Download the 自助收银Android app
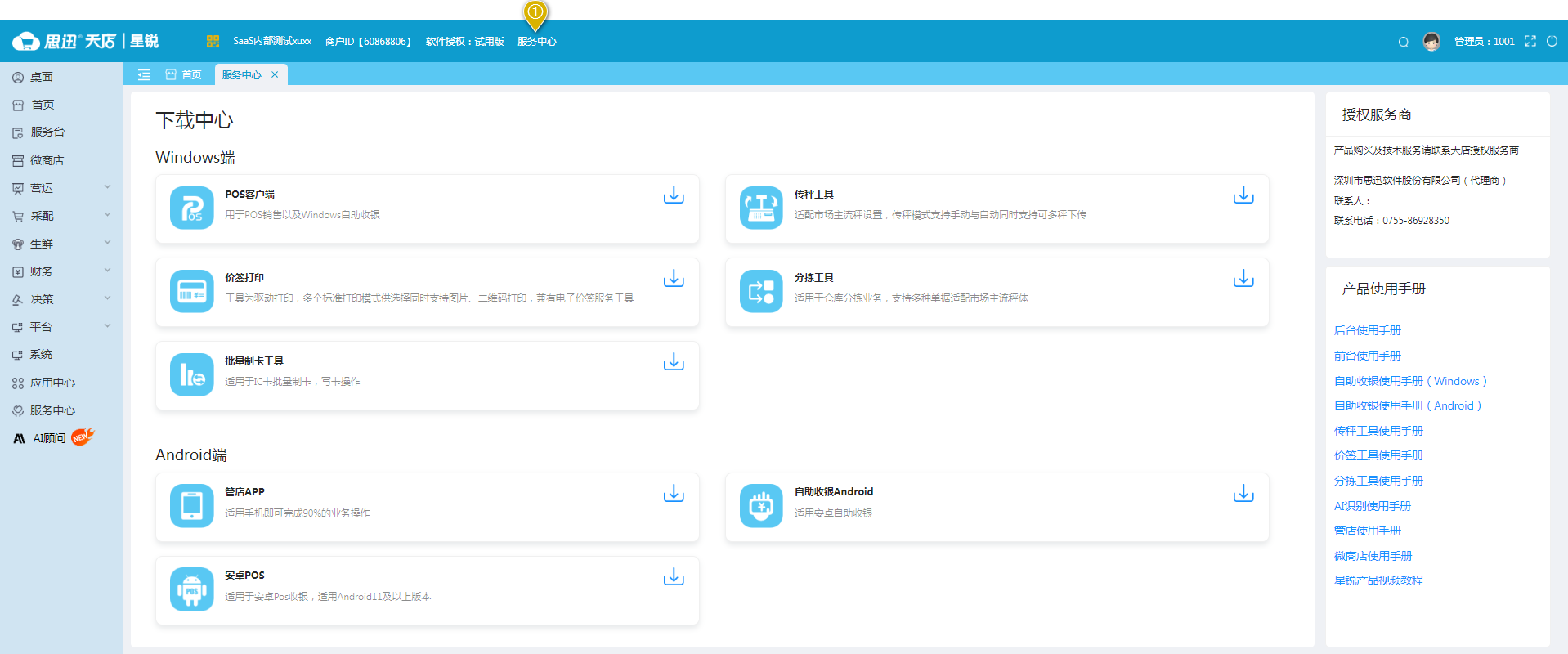 tap(1243, 494)
